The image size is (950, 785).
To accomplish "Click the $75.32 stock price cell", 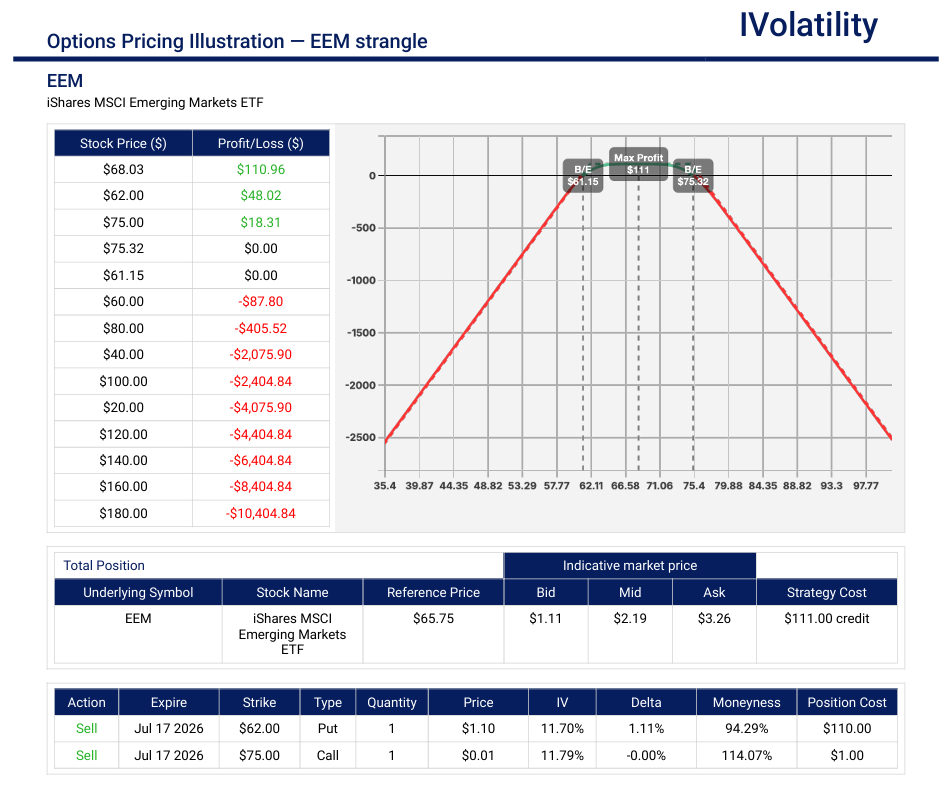I will tap(123, 248).
